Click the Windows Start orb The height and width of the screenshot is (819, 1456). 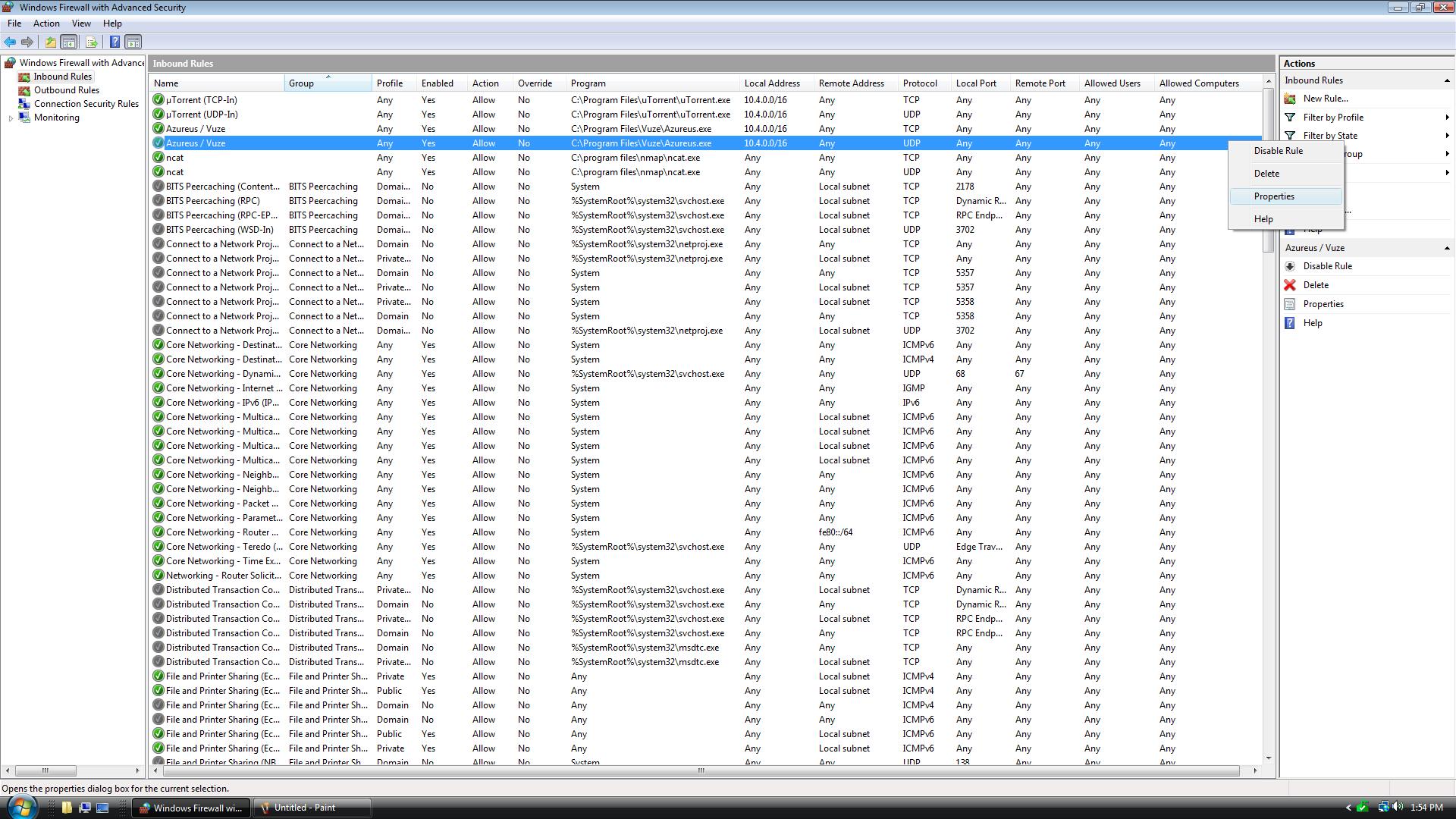click(x=20, y=806)
